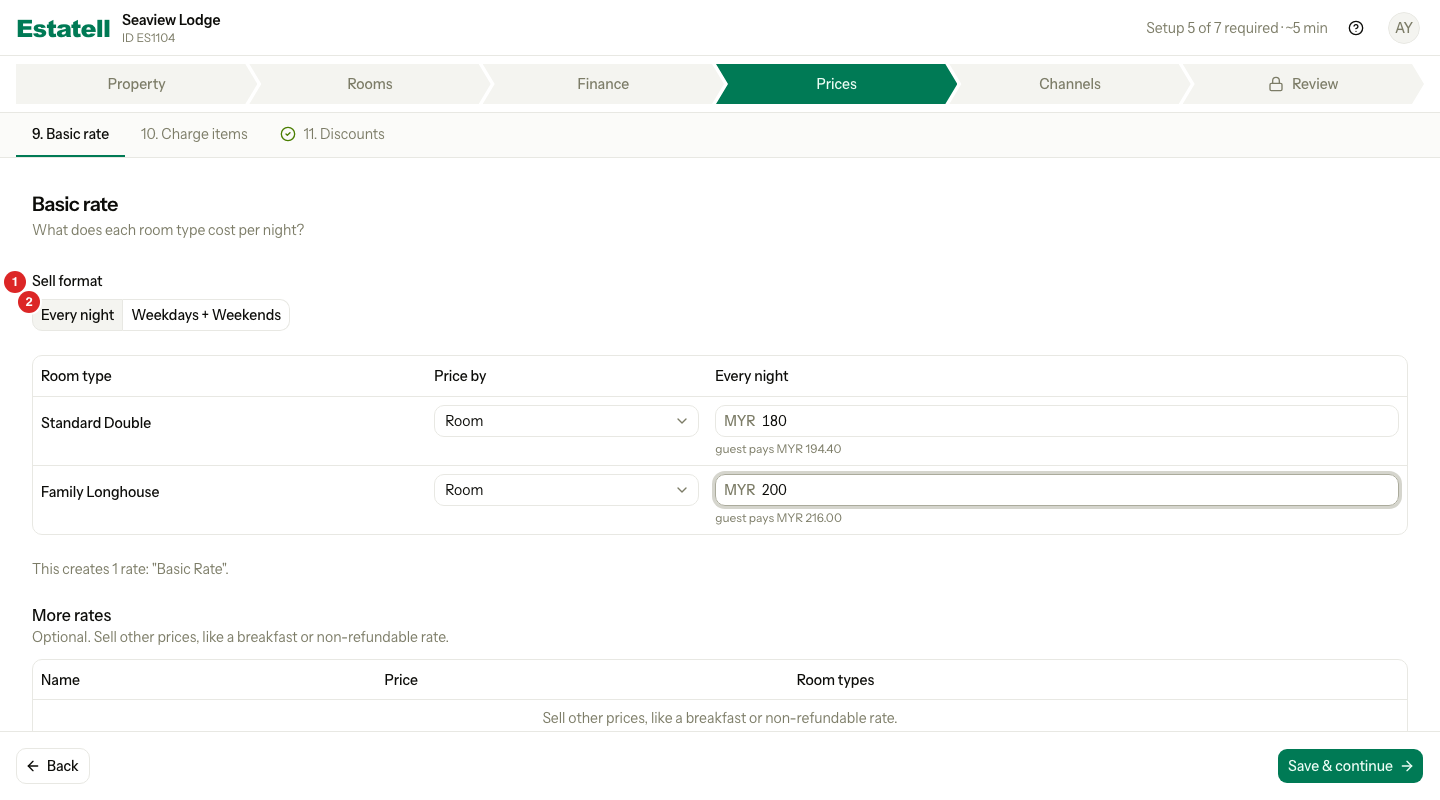Select the Prices step
This screenshot has height=800, width=1440.
pyautogui.click(x=836, y=84)
